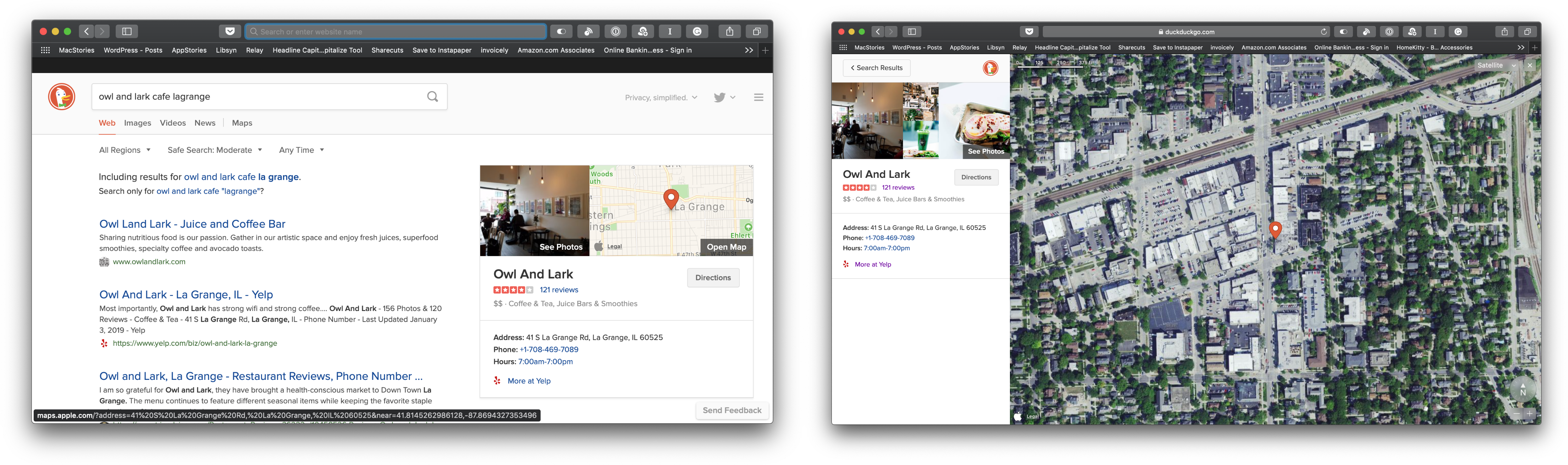
Task: Expand bookmarks overflow chevron in right window
Action: coord(1520,48)
